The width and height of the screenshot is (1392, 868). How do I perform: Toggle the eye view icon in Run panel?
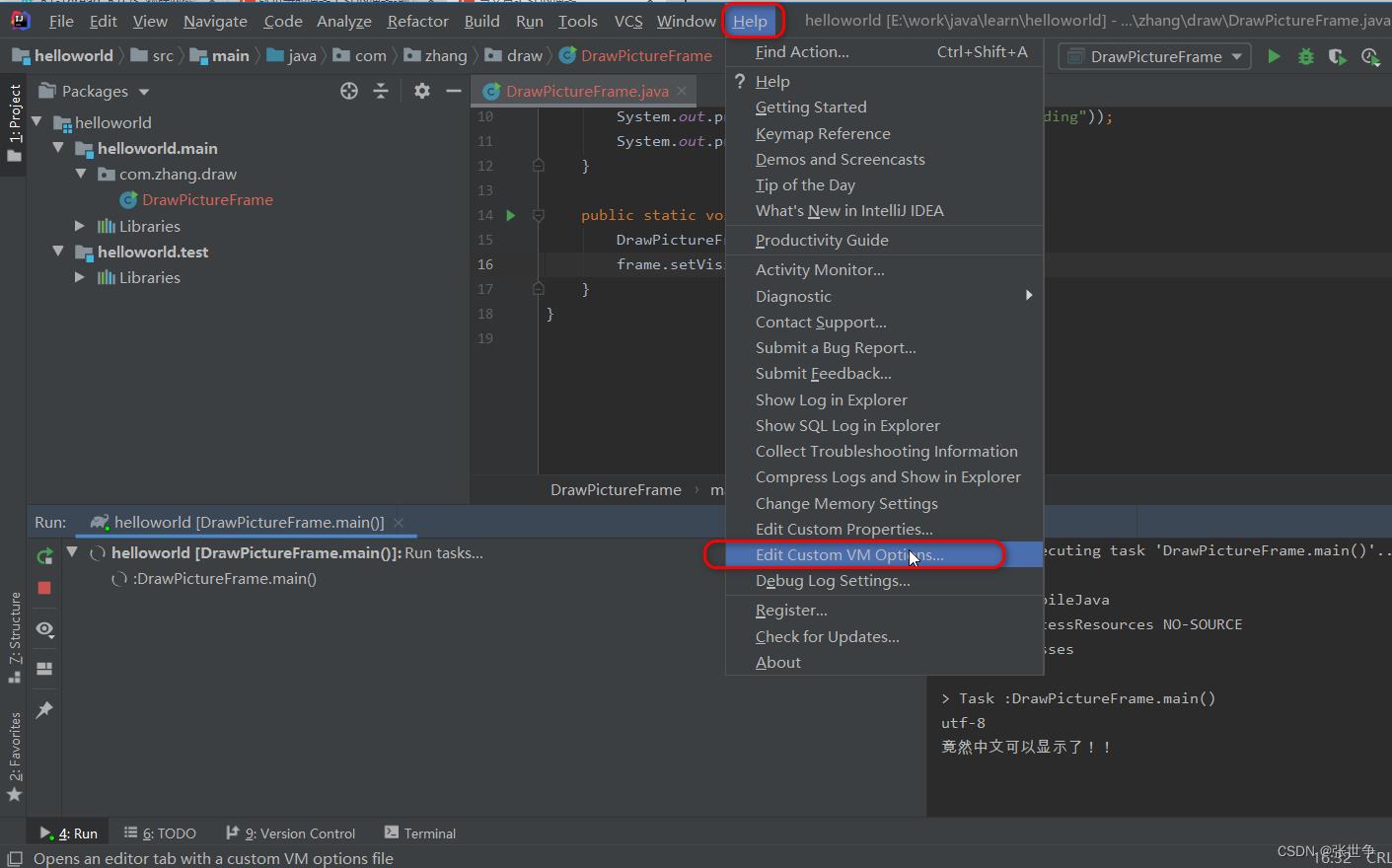[44, 628]
